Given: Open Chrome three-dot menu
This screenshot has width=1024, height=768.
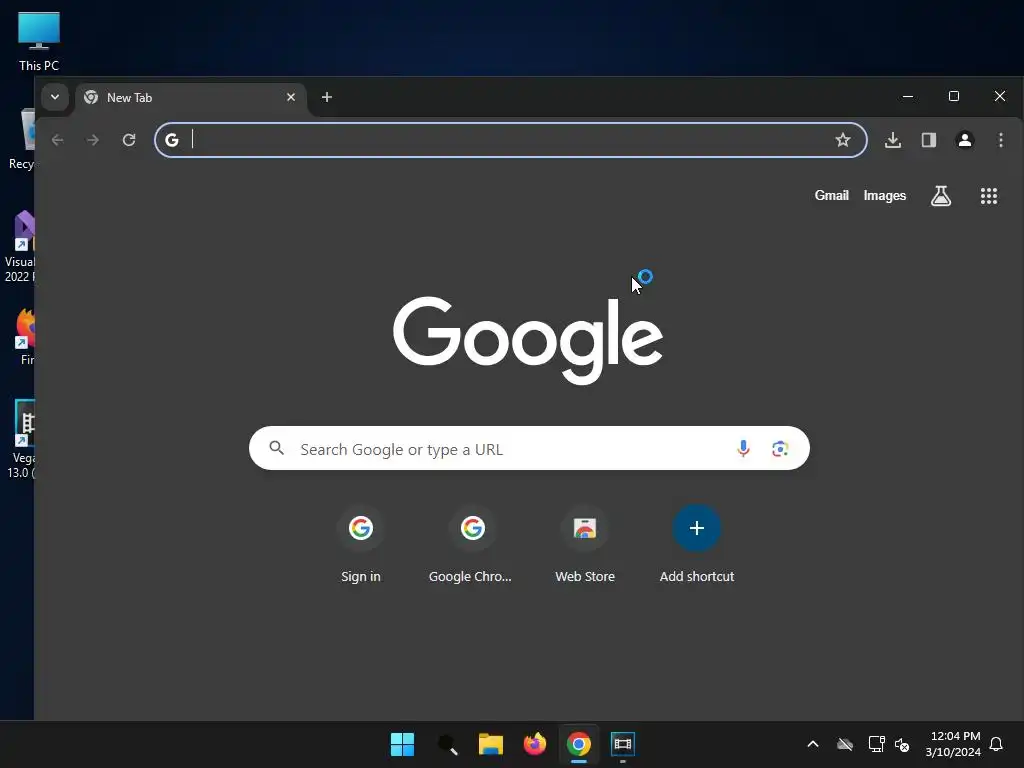Looking at the screenshot, I should tap(1000, 140).
